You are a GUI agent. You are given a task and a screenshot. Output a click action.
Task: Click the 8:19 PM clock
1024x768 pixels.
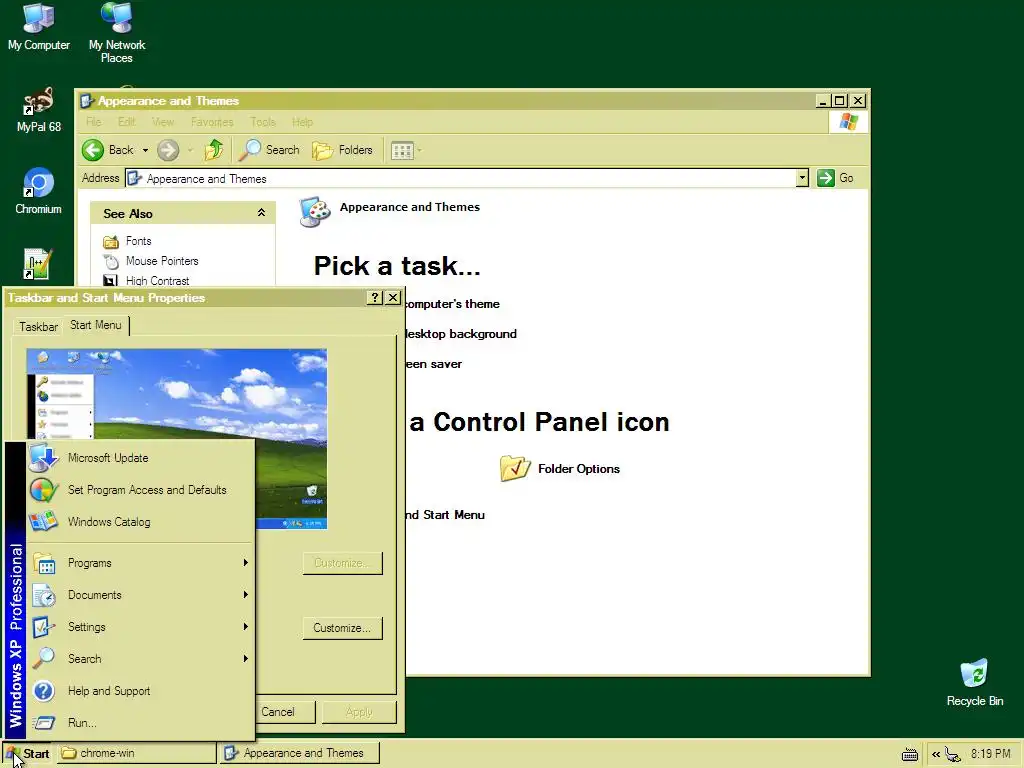[990, 754]
